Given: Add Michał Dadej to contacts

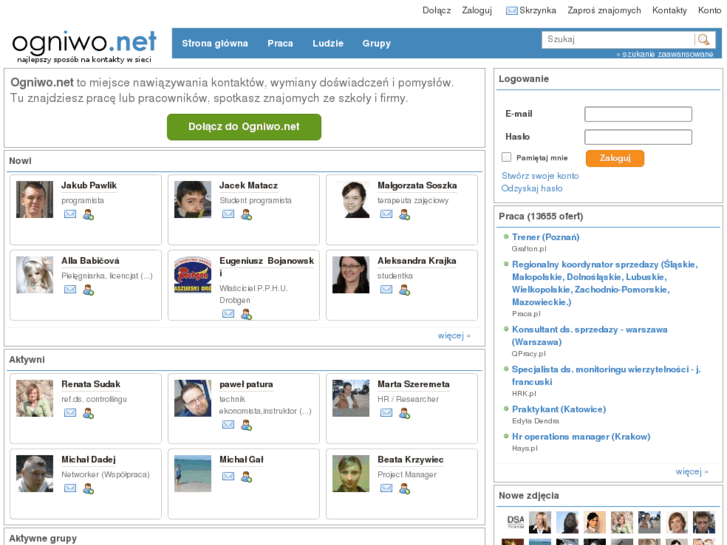Looking at the screenshot, I should tap(88, 488).
